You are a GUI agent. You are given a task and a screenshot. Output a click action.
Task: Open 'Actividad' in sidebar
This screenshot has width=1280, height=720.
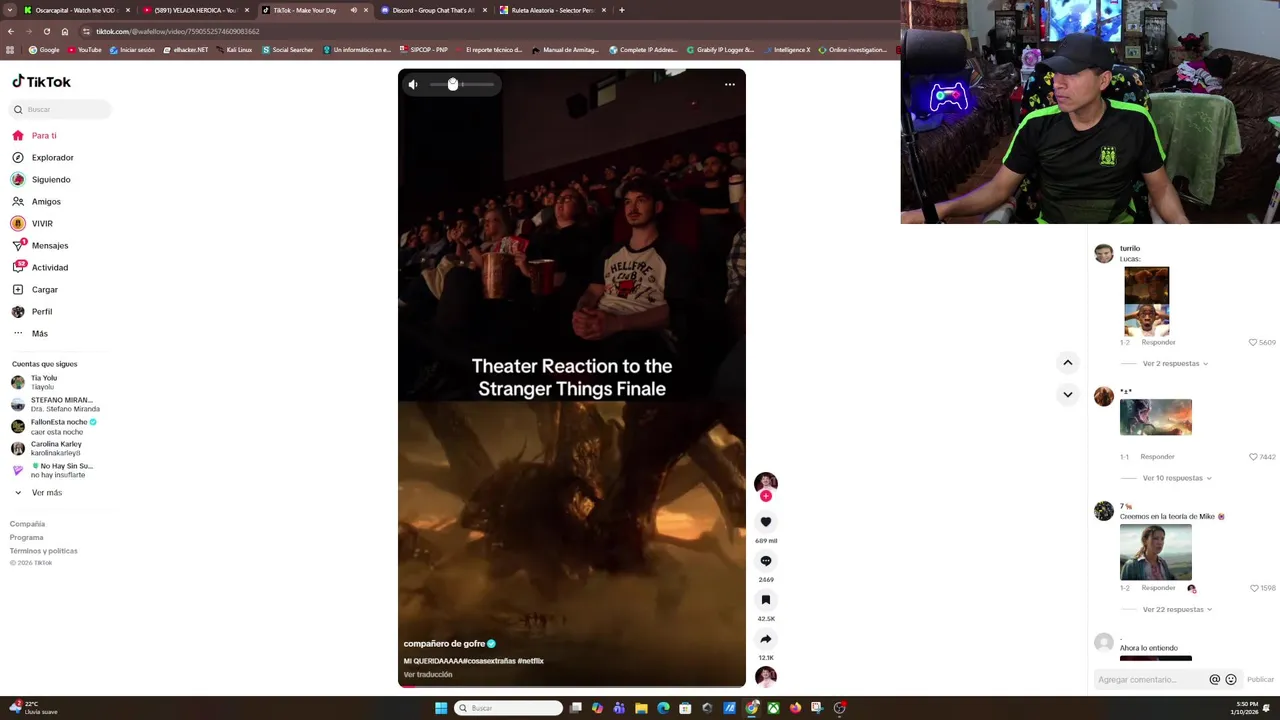coord(40,268)
